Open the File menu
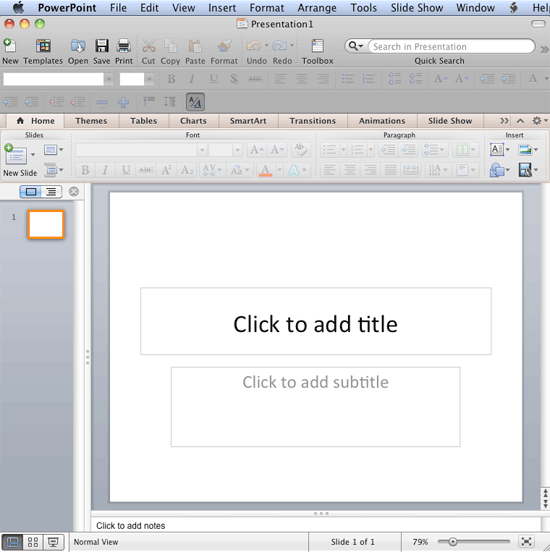Screen dimensions: 550x552 118,7
